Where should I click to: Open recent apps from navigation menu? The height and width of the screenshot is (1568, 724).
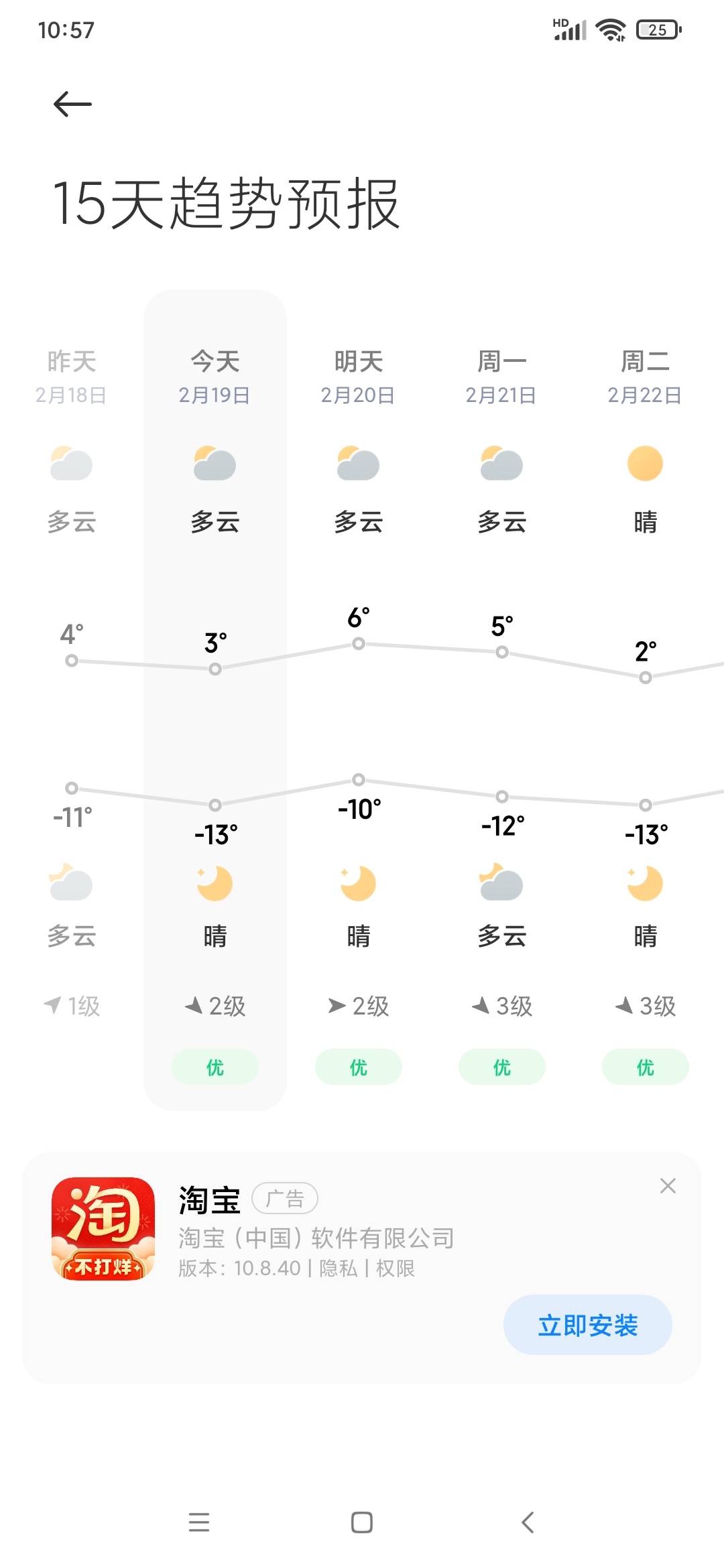pos(199,1522)
